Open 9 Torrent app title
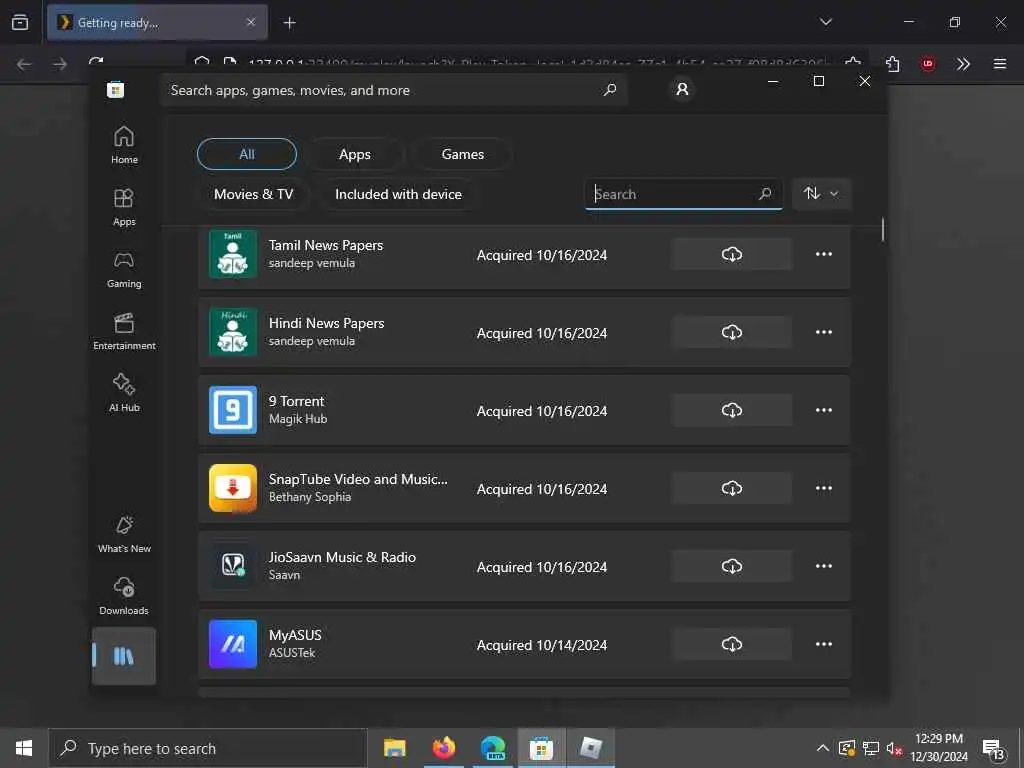 click(296, 401)
